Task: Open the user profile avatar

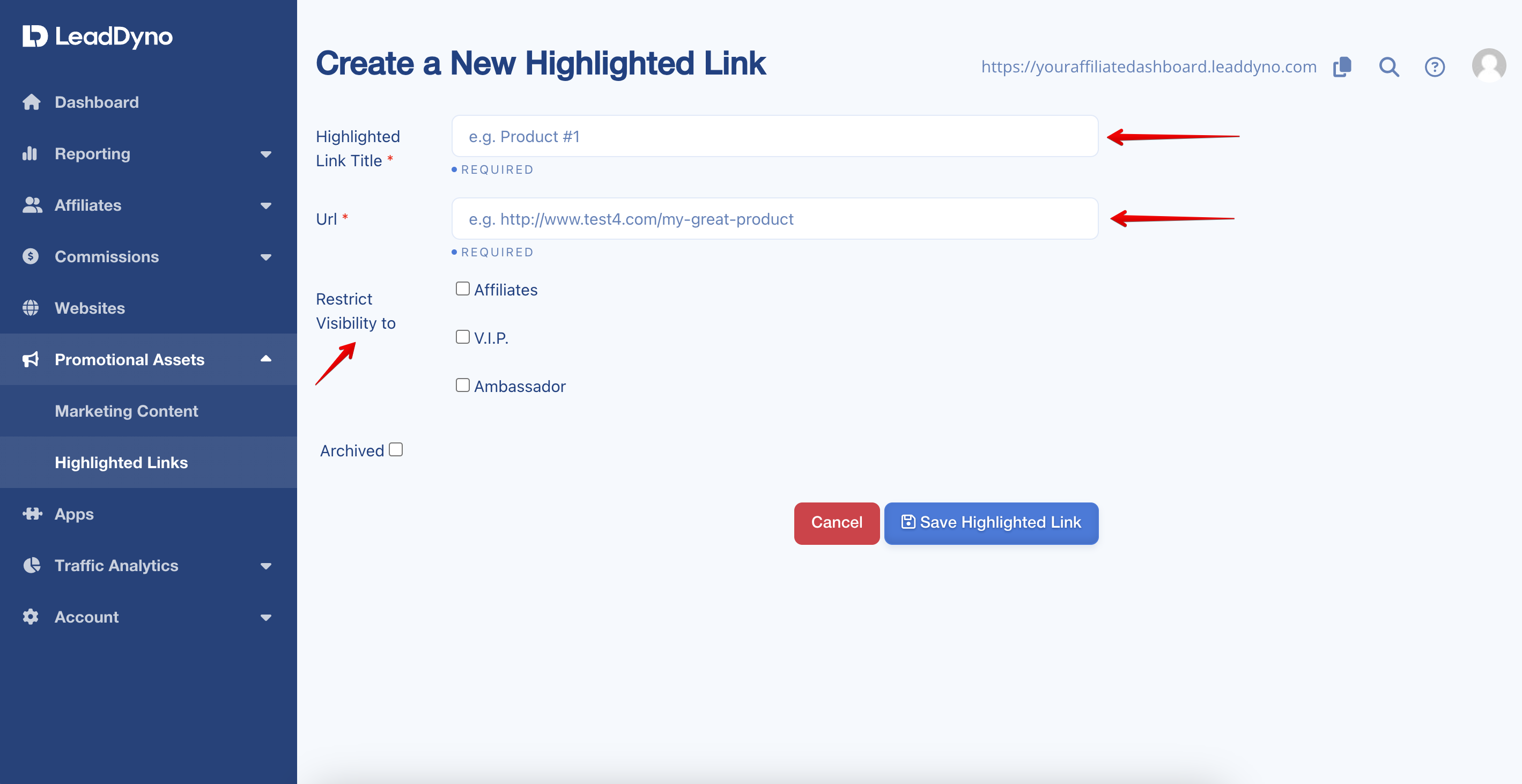Action: 1488,65
